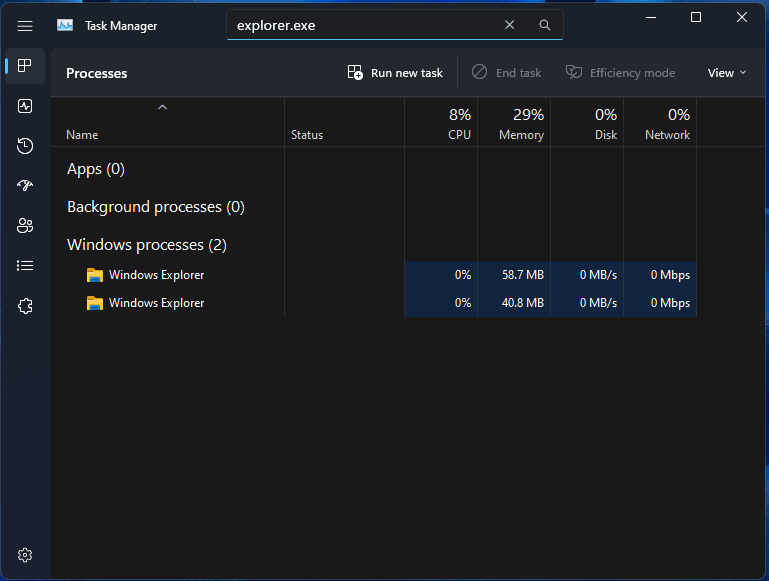
Task: Click the 58.7 MB Windows Explorer folder icon
Action: 95,275
